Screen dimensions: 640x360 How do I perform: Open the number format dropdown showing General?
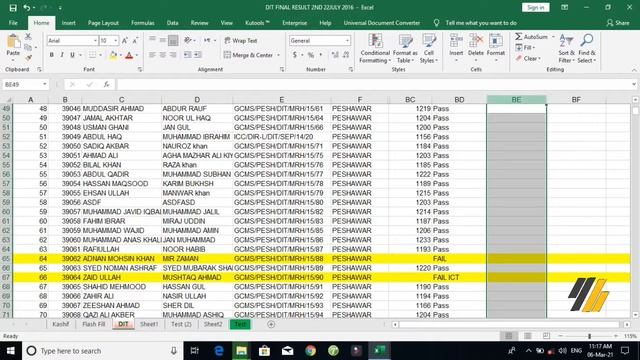tap(347, 40)
